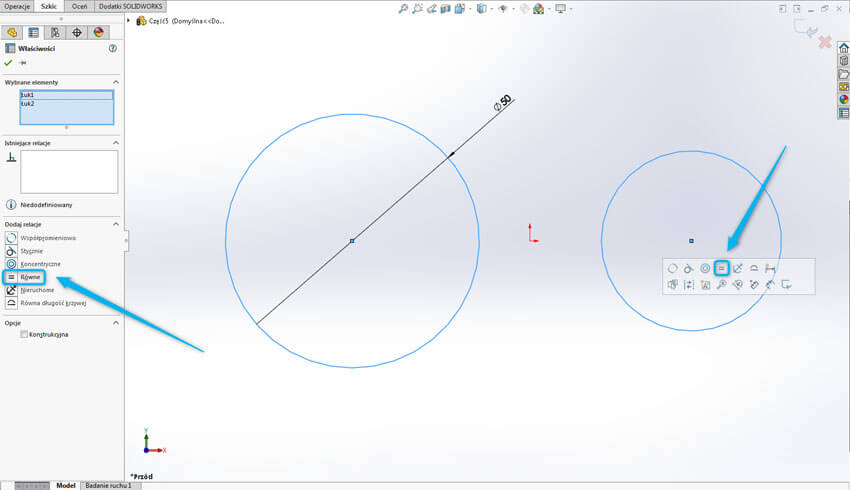
Task: Collapse the Dodaj relacje section
Action: click(115, 224)
